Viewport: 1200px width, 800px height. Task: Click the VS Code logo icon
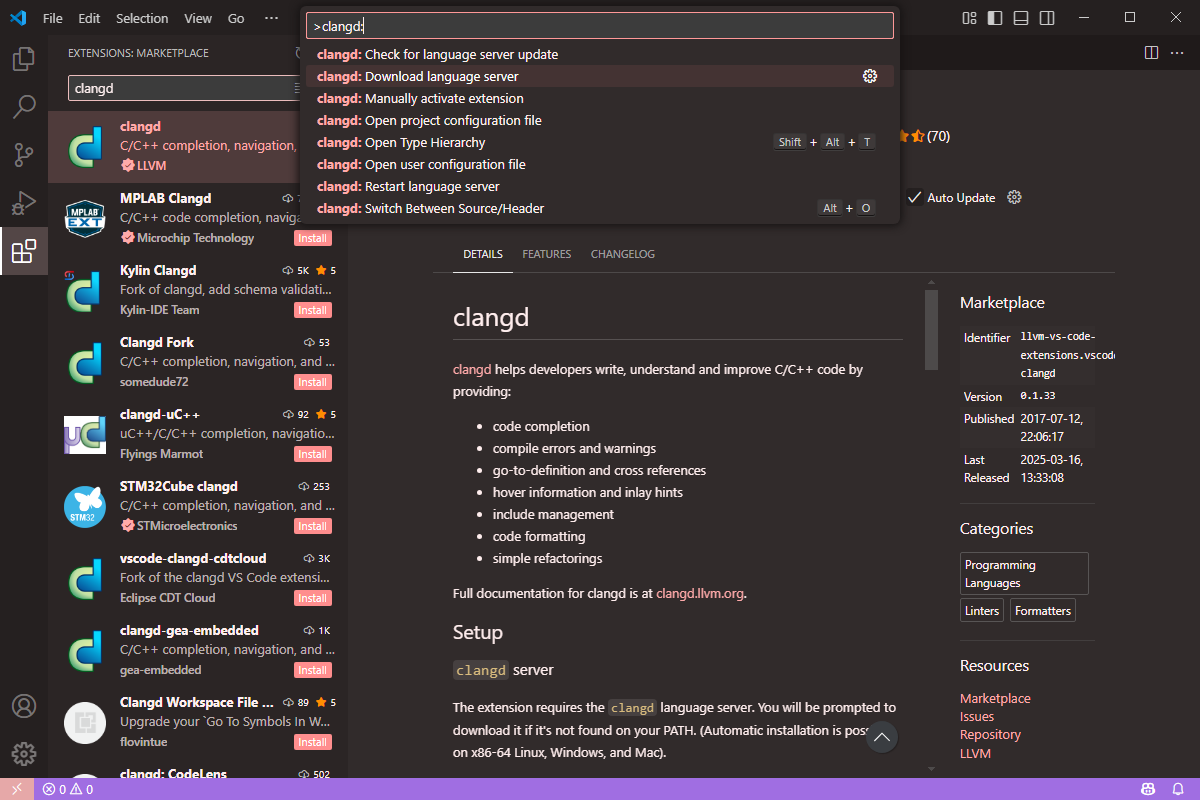point(17,18)
